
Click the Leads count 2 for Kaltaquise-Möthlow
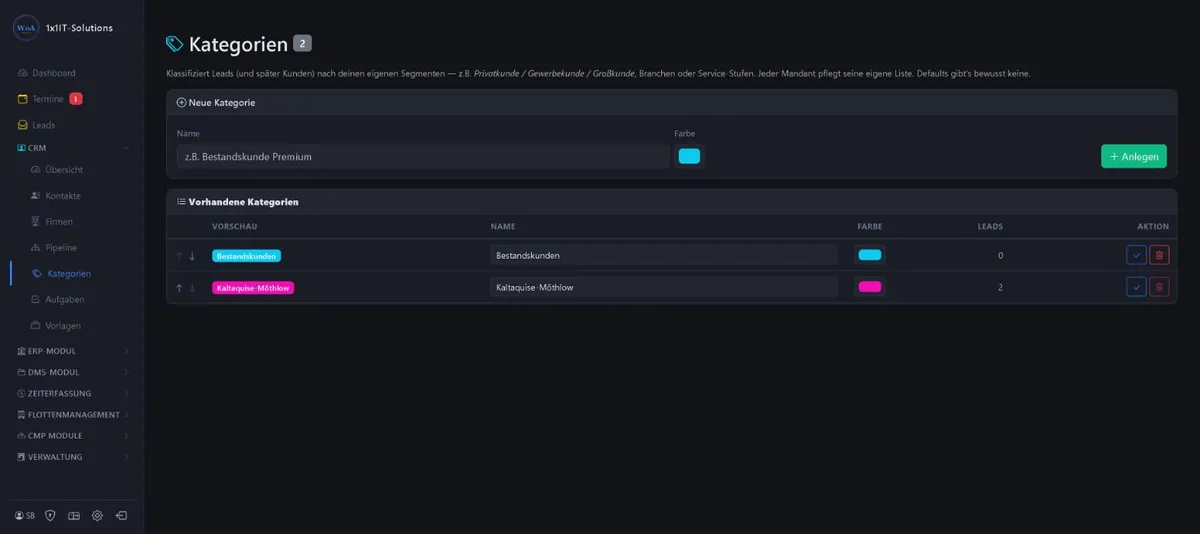[x=1000, y=287]
